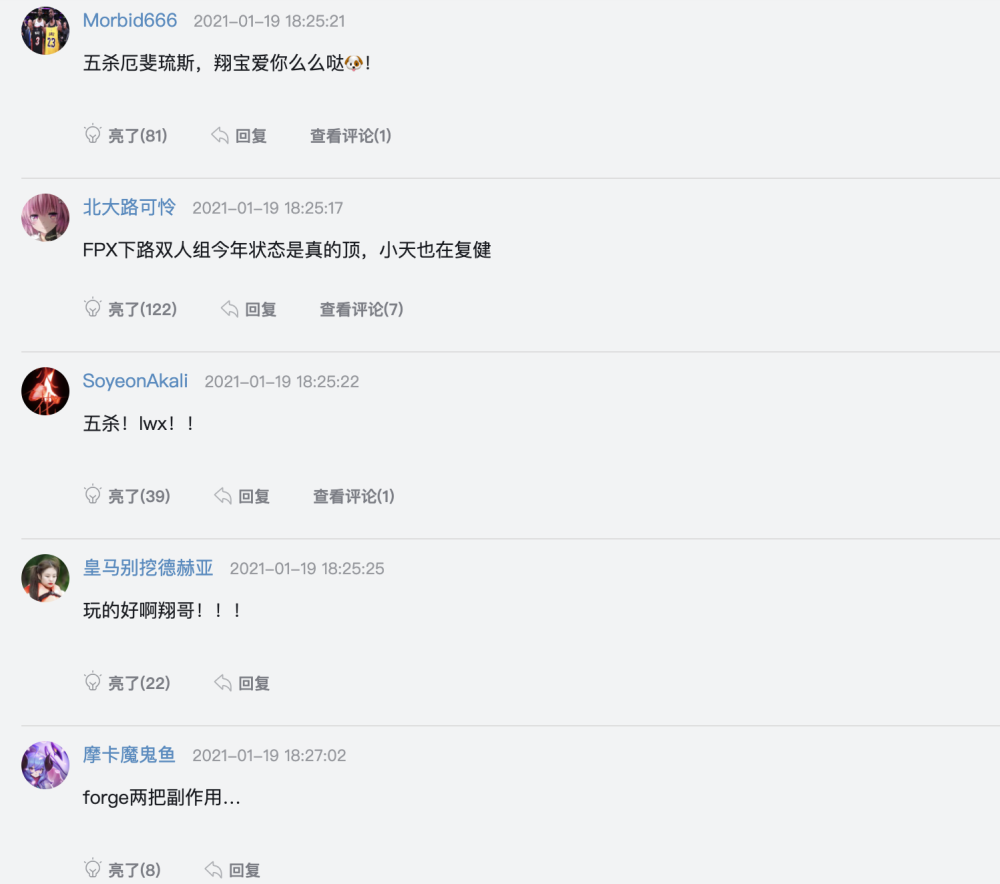The width and height of the screenshot is (1000, 884).
Task: Expand 查看评论(1) under Morbid666's comment
Action: click(351, 136)
